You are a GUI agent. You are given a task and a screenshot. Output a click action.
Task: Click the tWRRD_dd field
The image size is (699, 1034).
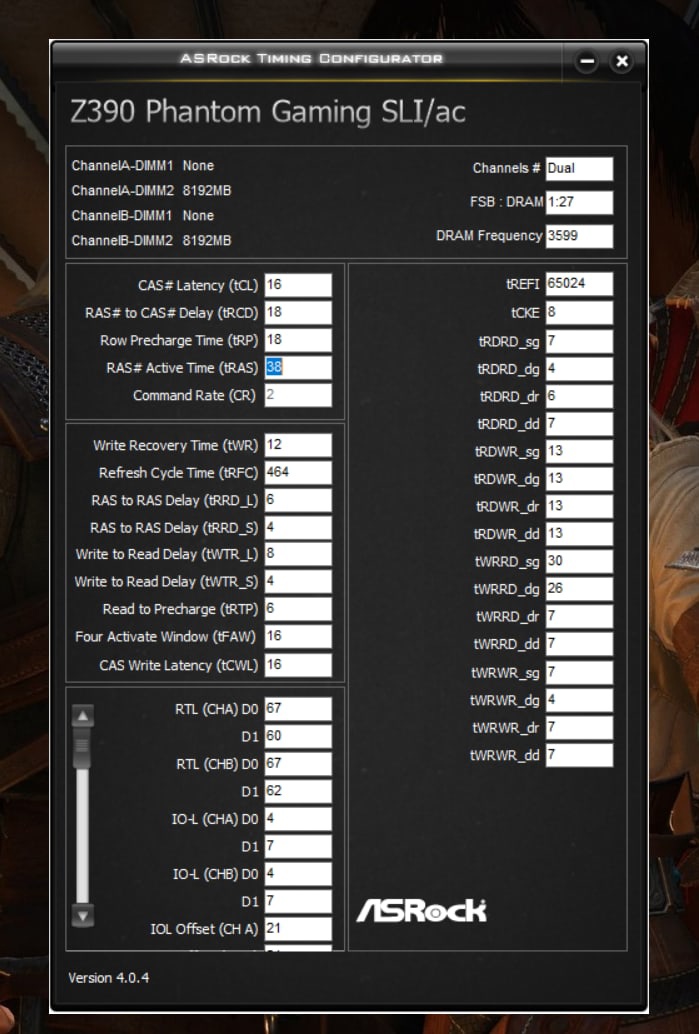pyautogui.click(x=579, y=644)
